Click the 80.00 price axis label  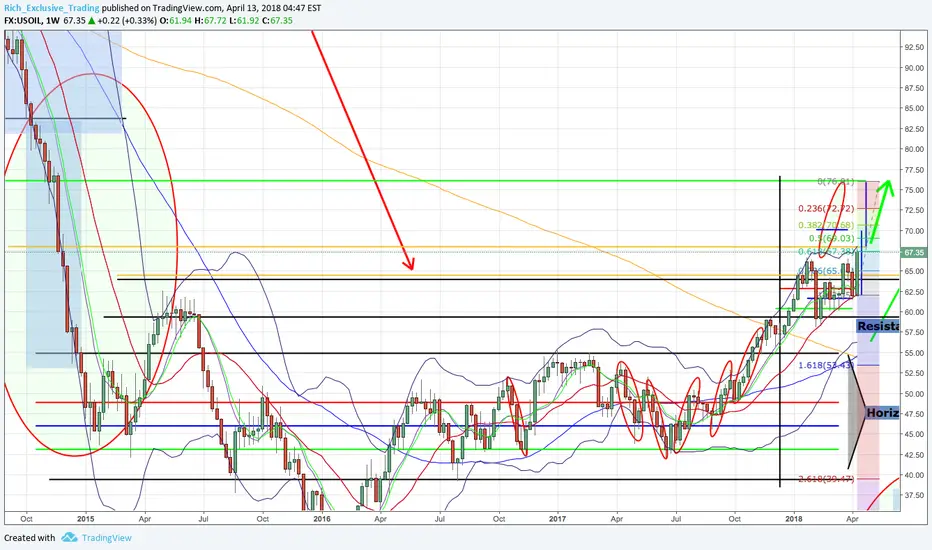tap(914, 149)
